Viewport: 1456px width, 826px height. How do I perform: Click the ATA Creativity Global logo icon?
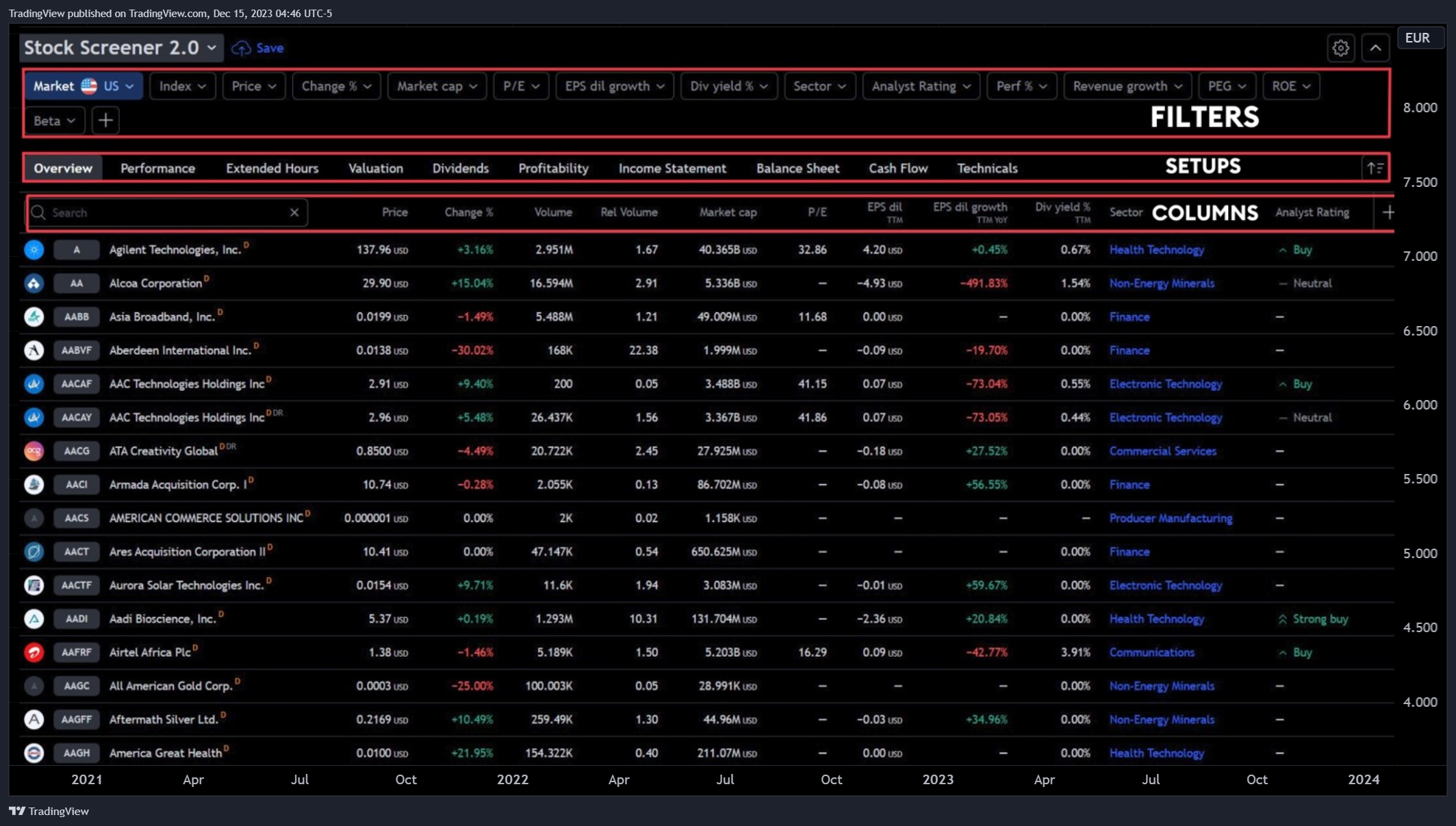(x=34, y=451)
